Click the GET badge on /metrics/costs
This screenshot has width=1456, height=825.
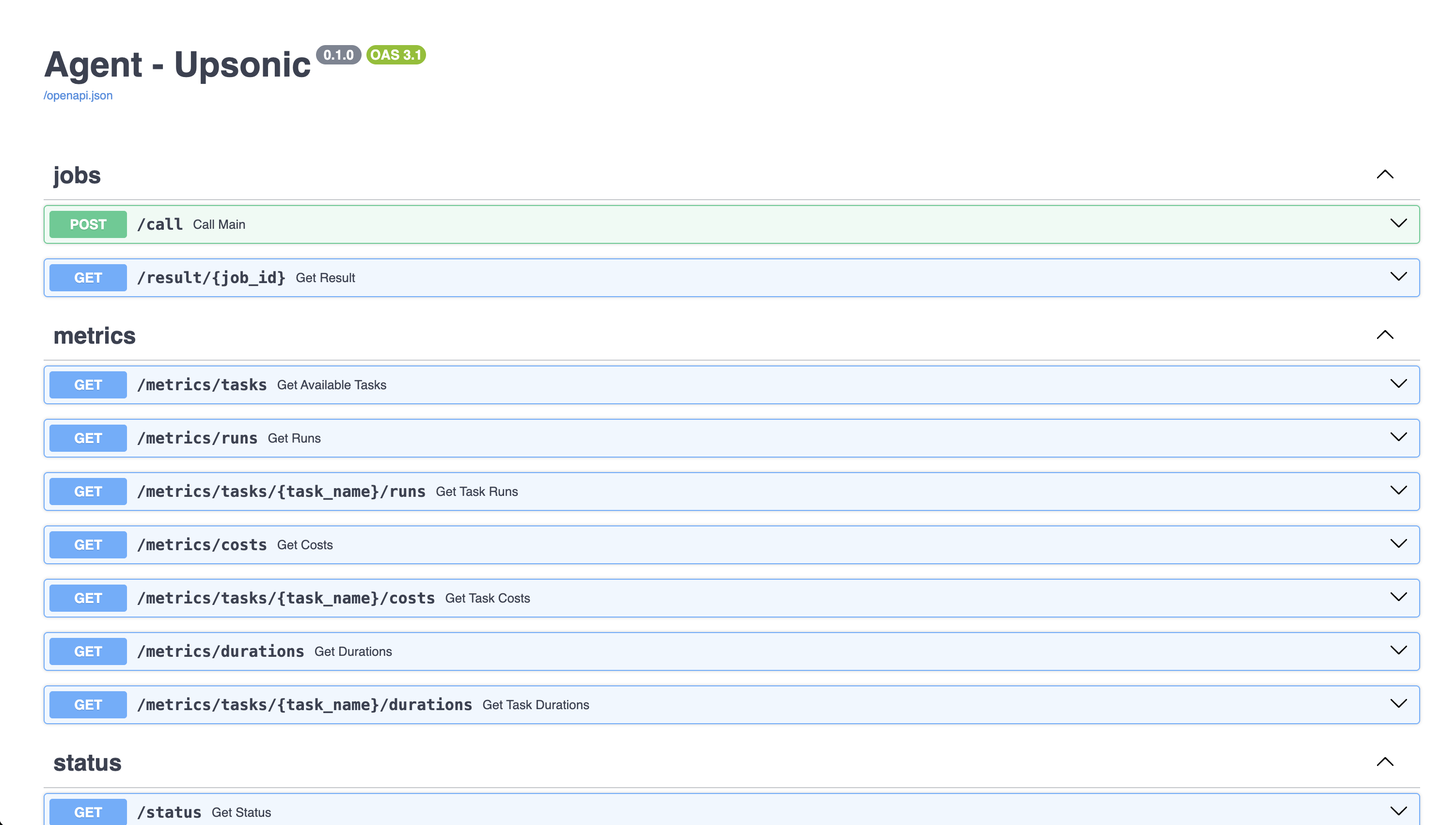[x=87, y=544]
